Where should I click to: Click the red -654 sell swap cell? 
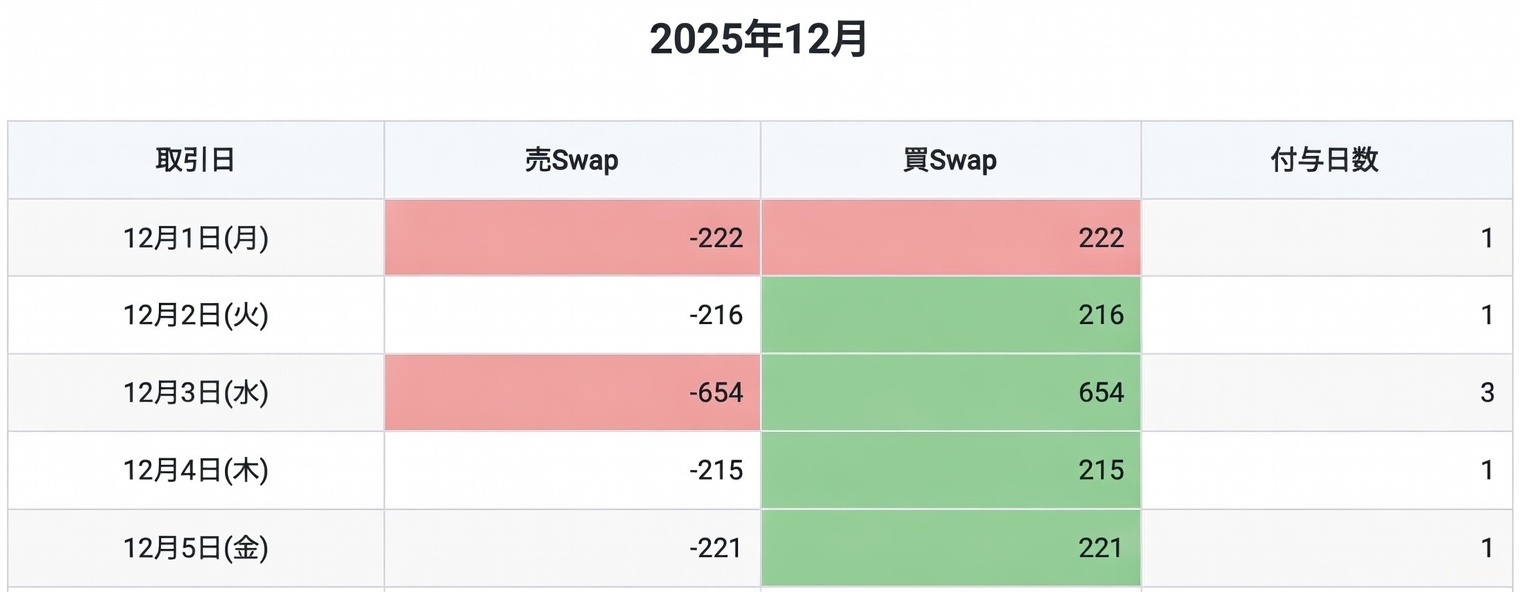(x=572, y=393)
